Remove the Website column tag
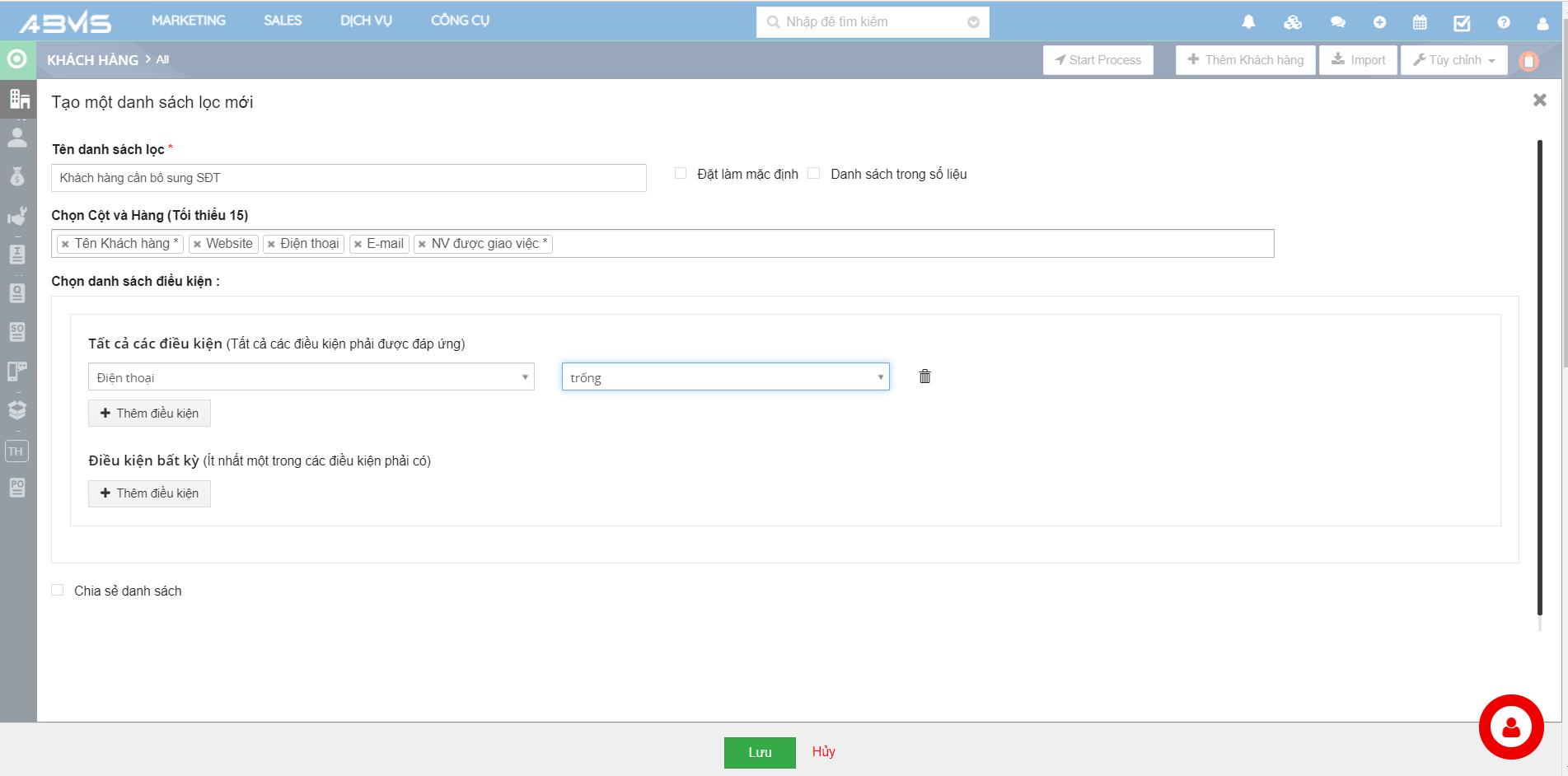Screen dimensions: 1568x776 pyautogui.click(x=197, y=244)
